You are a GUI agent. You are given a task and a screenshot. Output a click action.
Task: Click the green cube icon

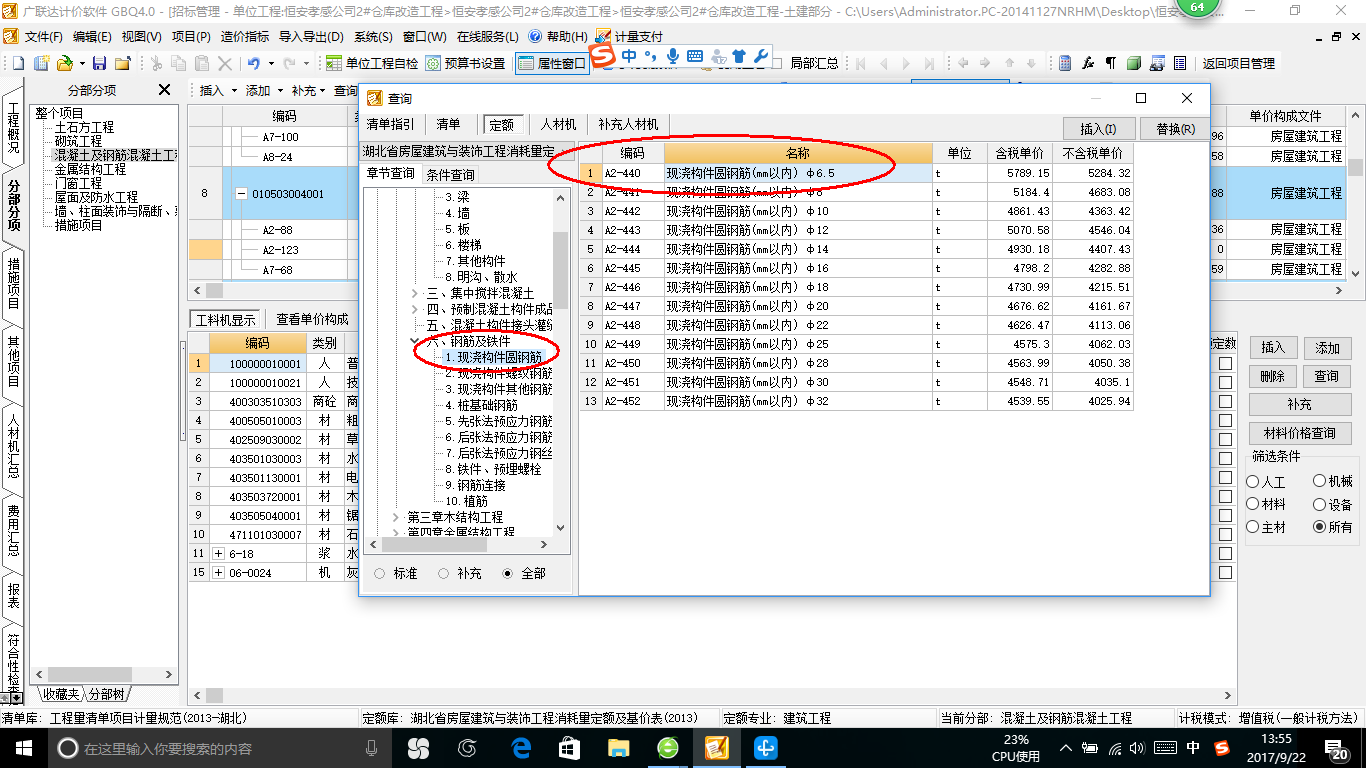[1133, 63]
